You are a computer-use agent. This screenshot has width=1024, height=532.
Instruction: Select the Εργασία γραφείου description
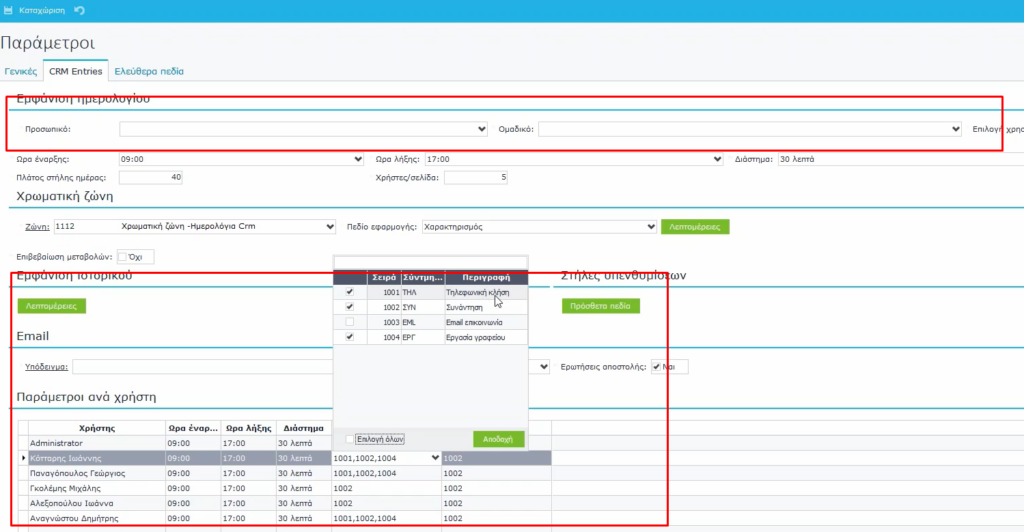click(x=475, y=337)
